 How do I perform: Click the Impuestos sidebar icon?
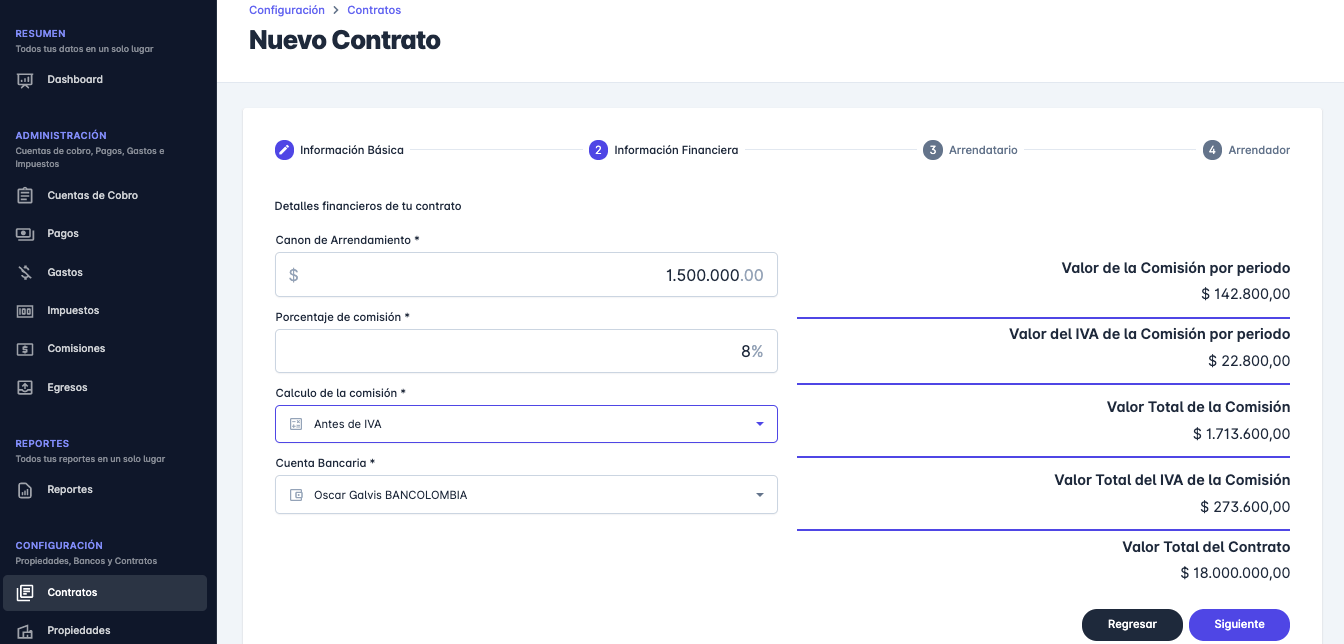click(x=26, y=311)
